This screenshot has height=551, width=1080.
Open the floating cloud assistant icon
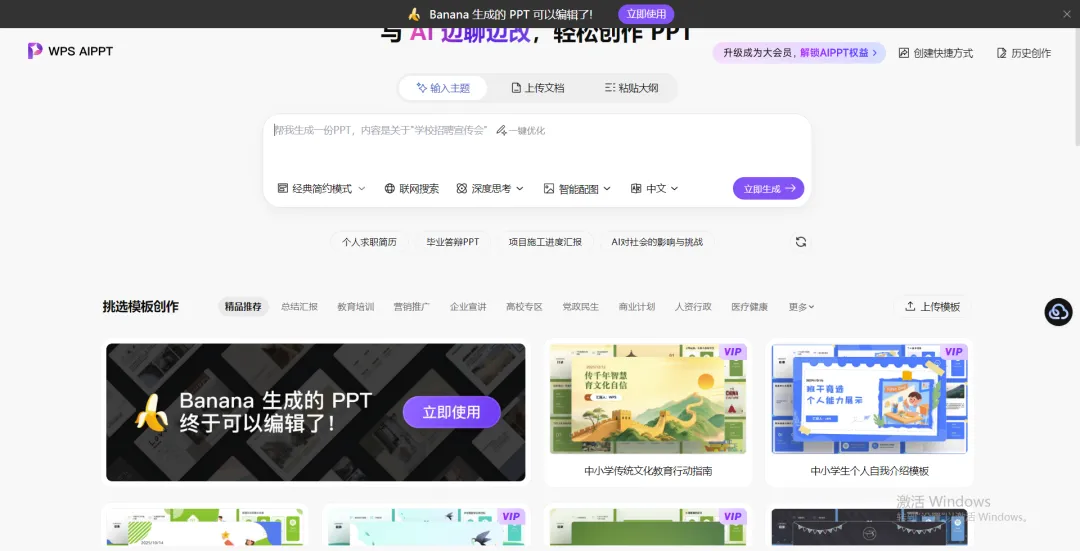pyautogui.click(x=1058, y=312)
